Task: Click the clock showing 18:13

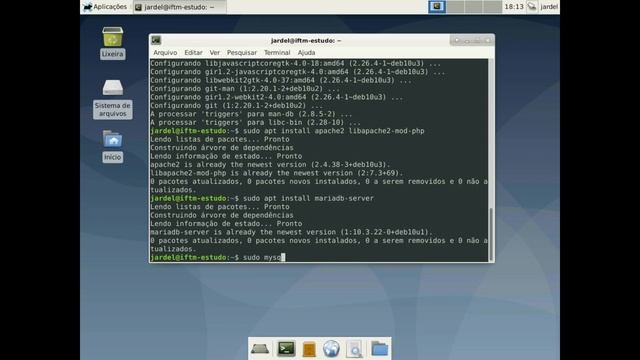Action: (x=514, y=7)
